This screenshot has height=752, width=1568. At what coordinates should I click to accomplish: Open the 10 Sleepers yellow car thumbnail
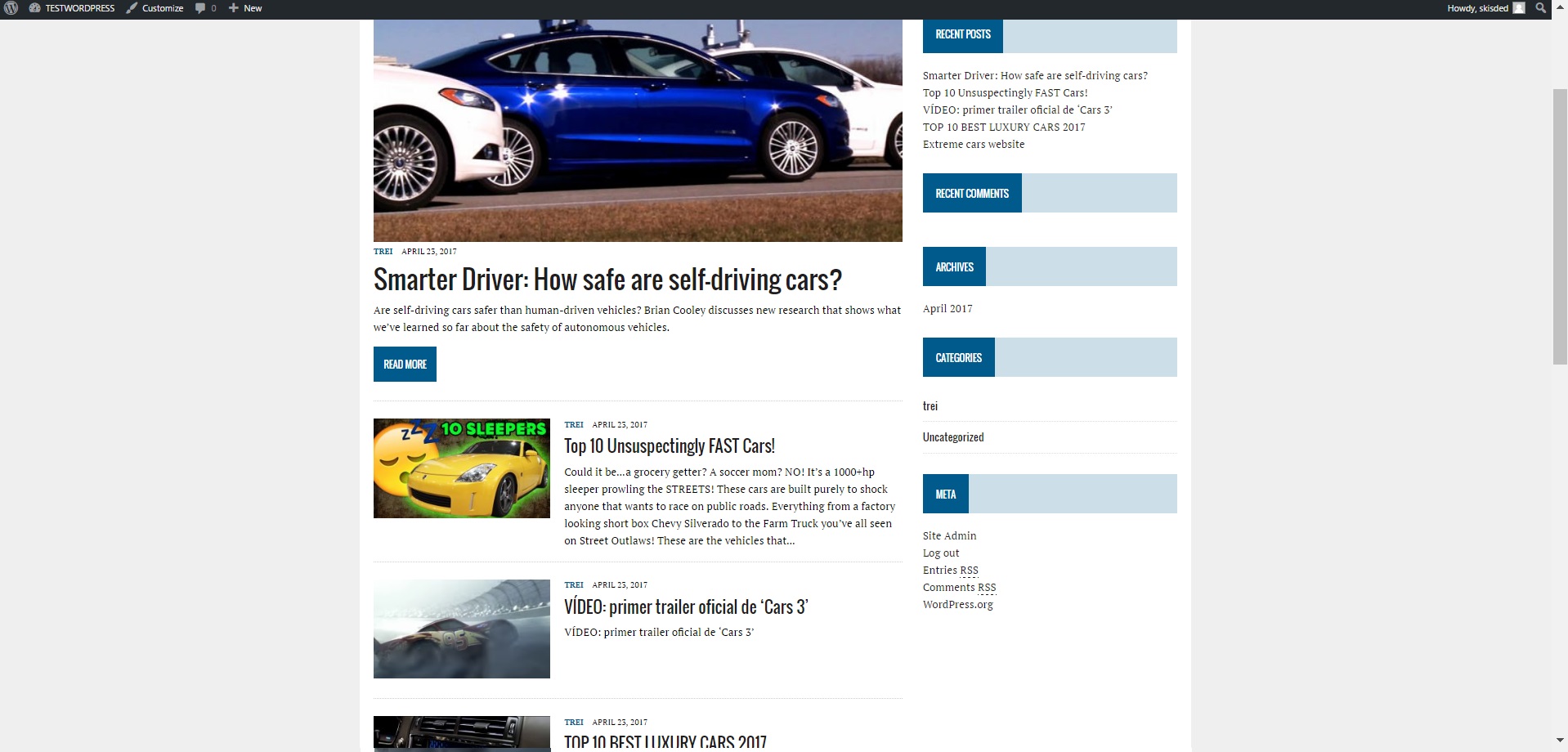click(462, 468)
